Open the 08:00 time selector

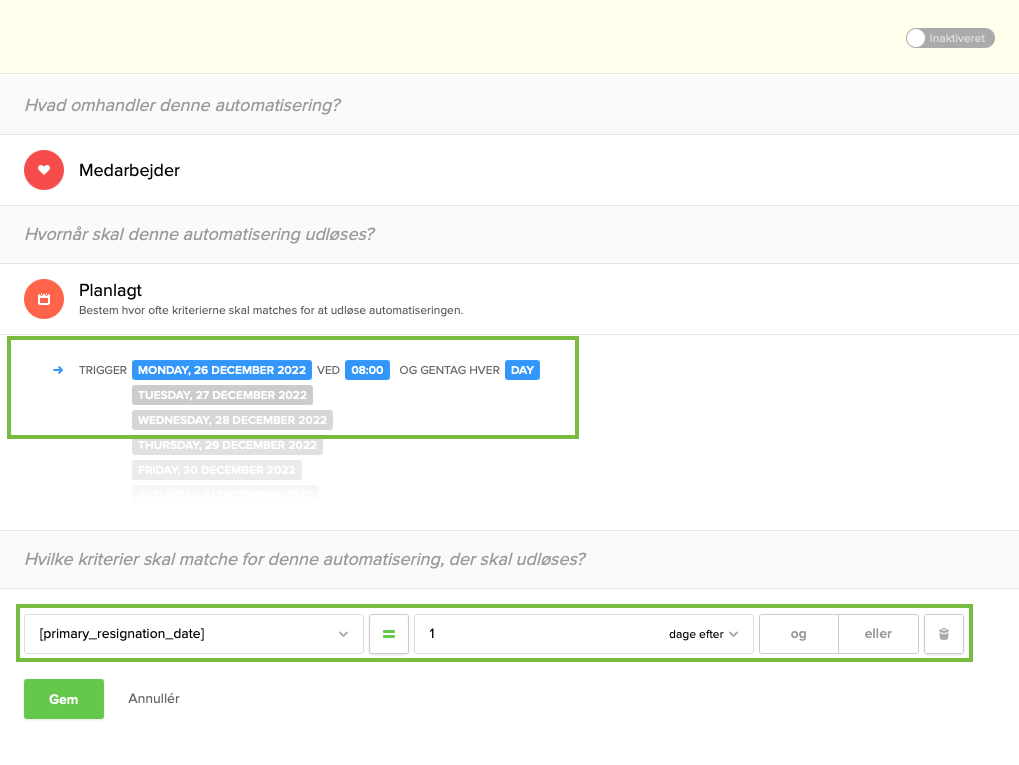[368, 369]
